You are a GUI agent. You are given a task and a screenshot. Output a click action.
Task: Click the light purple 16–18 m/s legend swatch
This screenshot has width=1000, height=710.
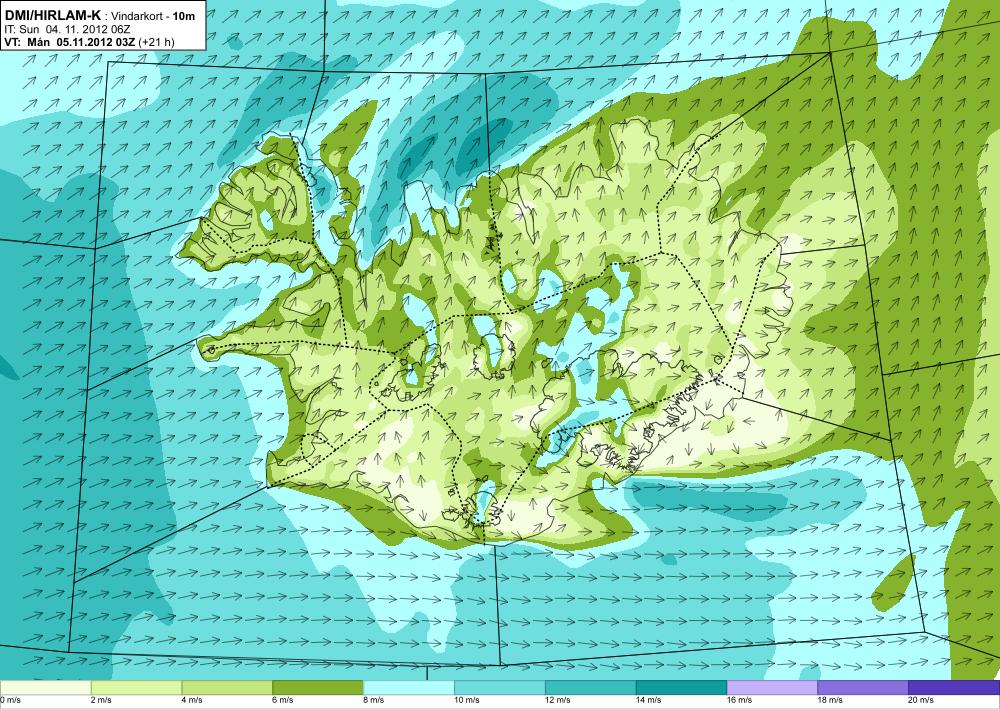[772, 688]
